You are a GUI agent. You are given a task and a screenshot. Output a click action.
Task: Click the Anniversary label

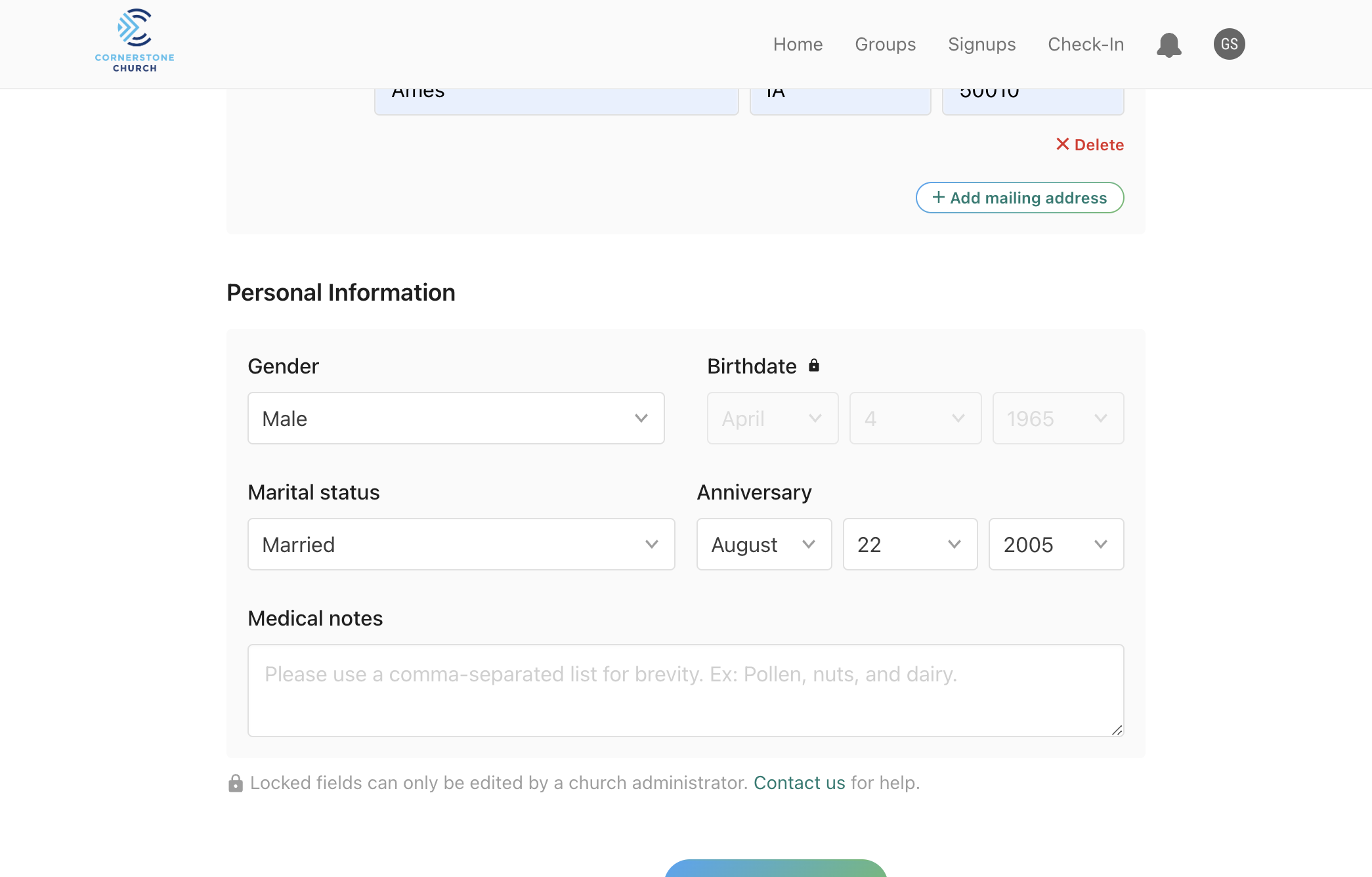[754, 492]
